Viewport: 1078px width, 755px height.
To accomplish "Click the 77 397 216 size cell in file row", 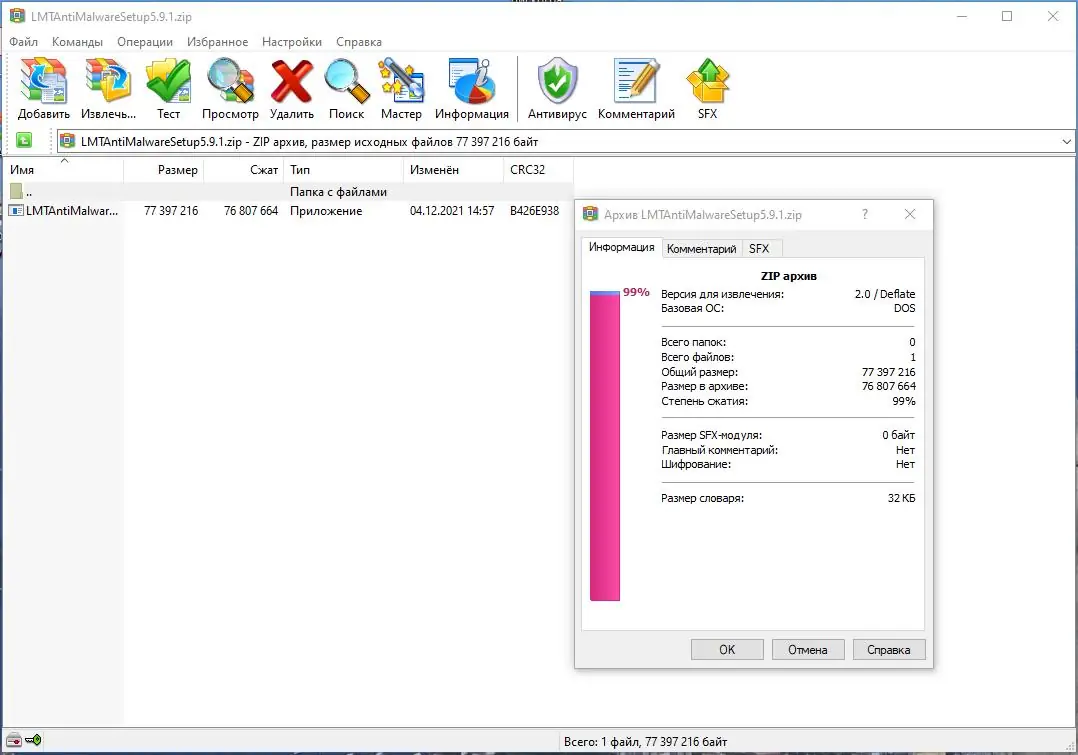I will [x=171, y=211].
